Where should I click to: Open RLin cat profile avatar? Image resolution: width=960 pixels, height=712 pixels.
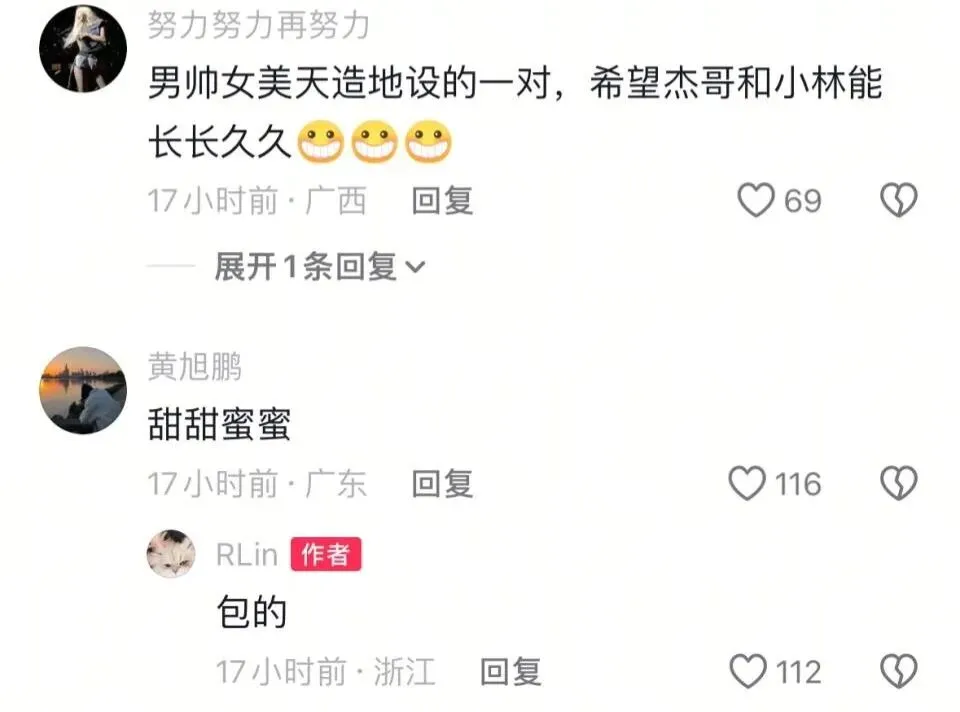[171, 554]
